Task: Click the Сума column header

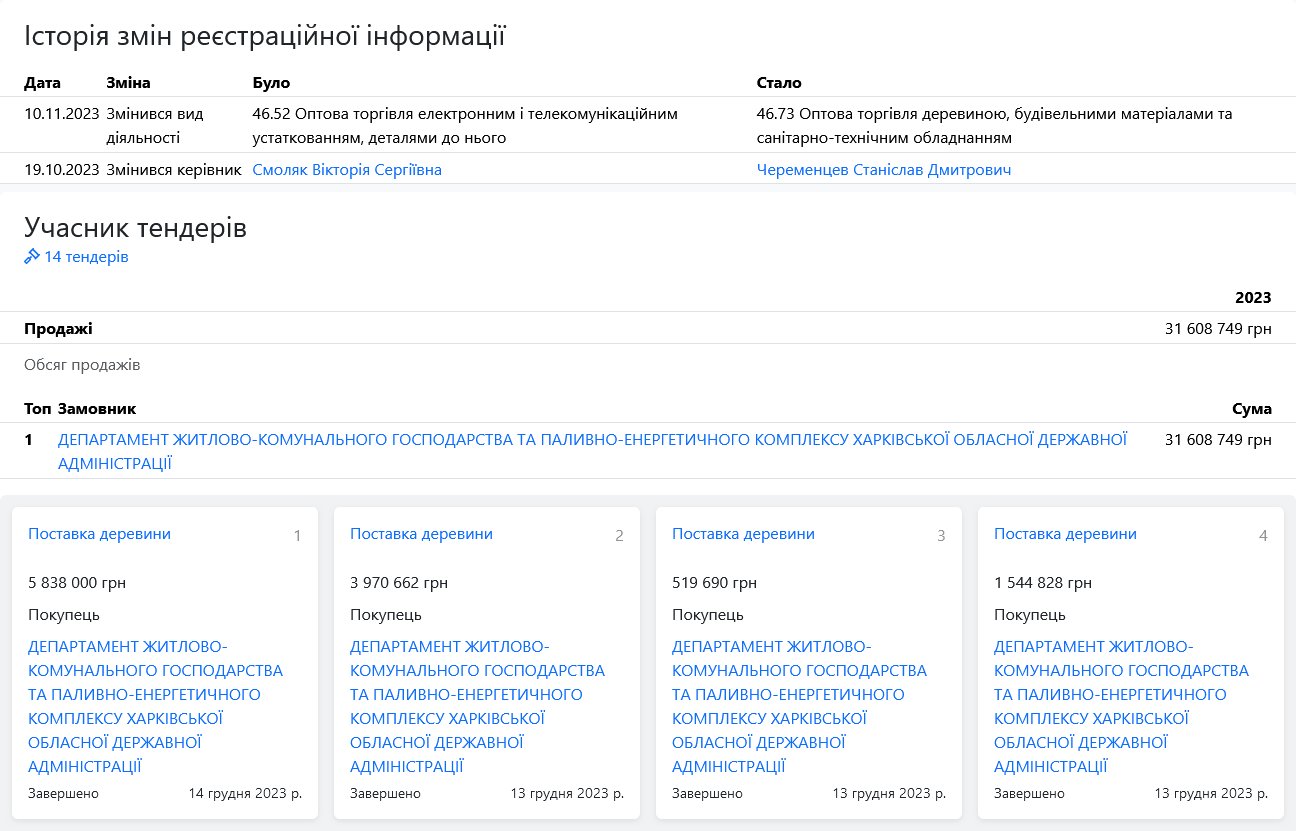Action: 1252,409
